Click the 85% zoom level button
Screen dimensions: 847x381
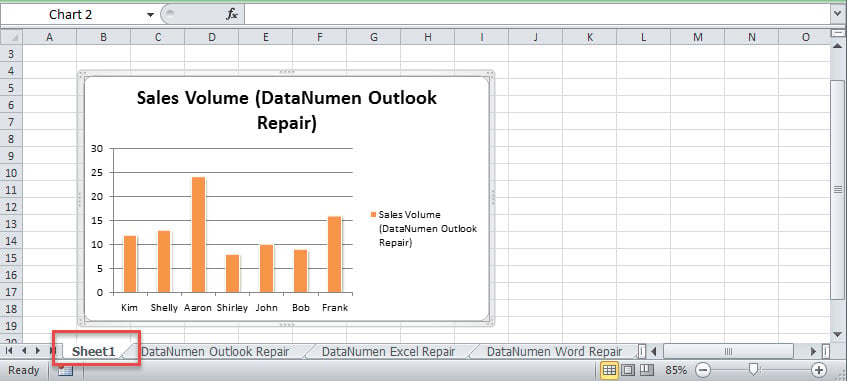[676, 370]
